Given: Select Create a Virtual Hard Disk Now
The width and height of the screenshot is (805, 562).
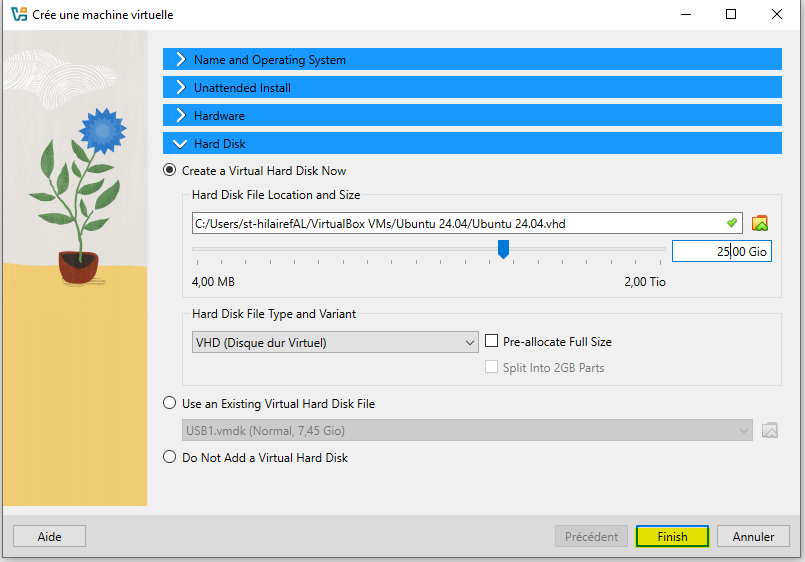Looking at the screenshot, I should [x=170, y=171].
